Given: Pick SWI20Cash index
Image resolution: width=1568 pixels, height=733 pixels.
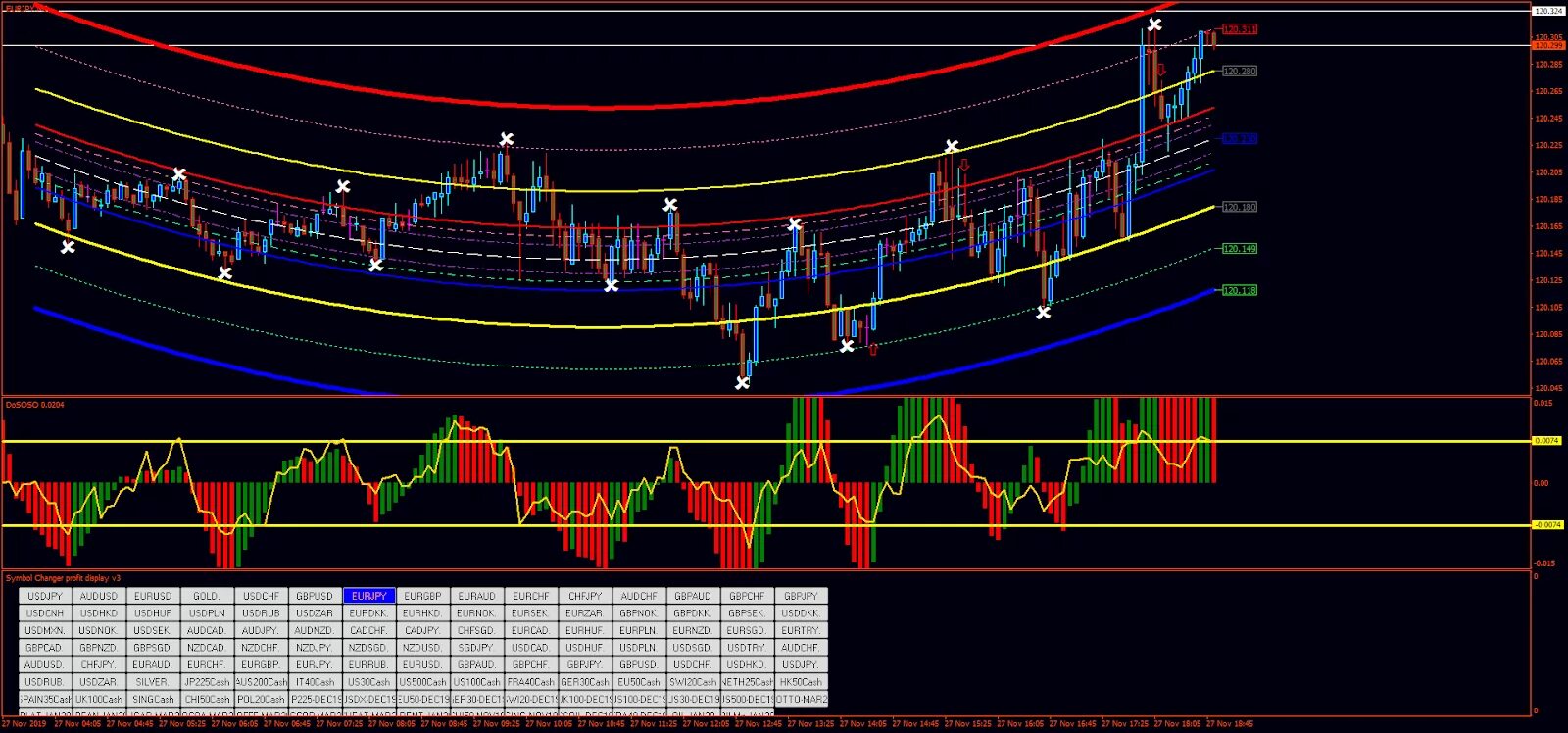Looking at the screenshot, I should (692, 682).
